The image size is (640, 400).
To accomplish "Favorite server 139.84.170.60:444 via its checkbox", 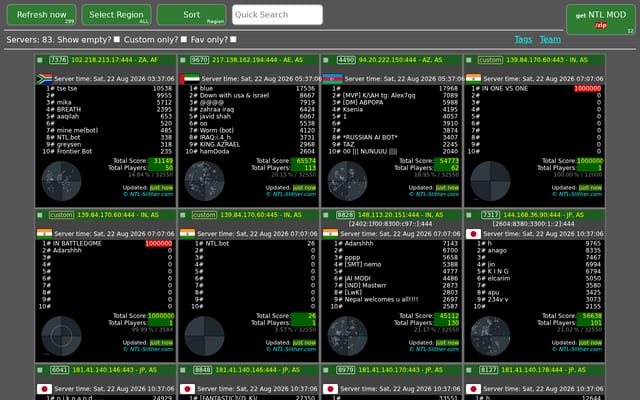I will click(40, 215).
